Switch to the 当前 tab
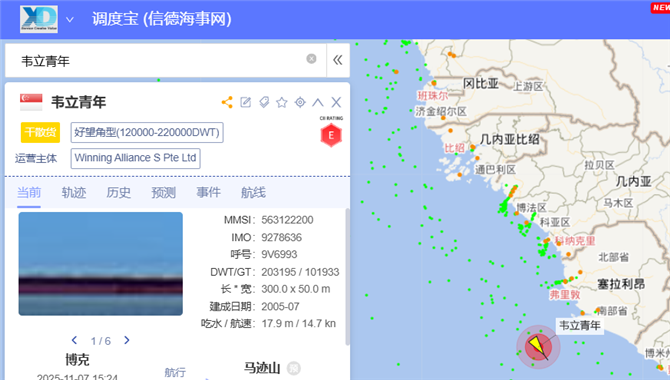The width and height of the screenshot is (670, 380). pyautogui.click(x=29, y=193)
